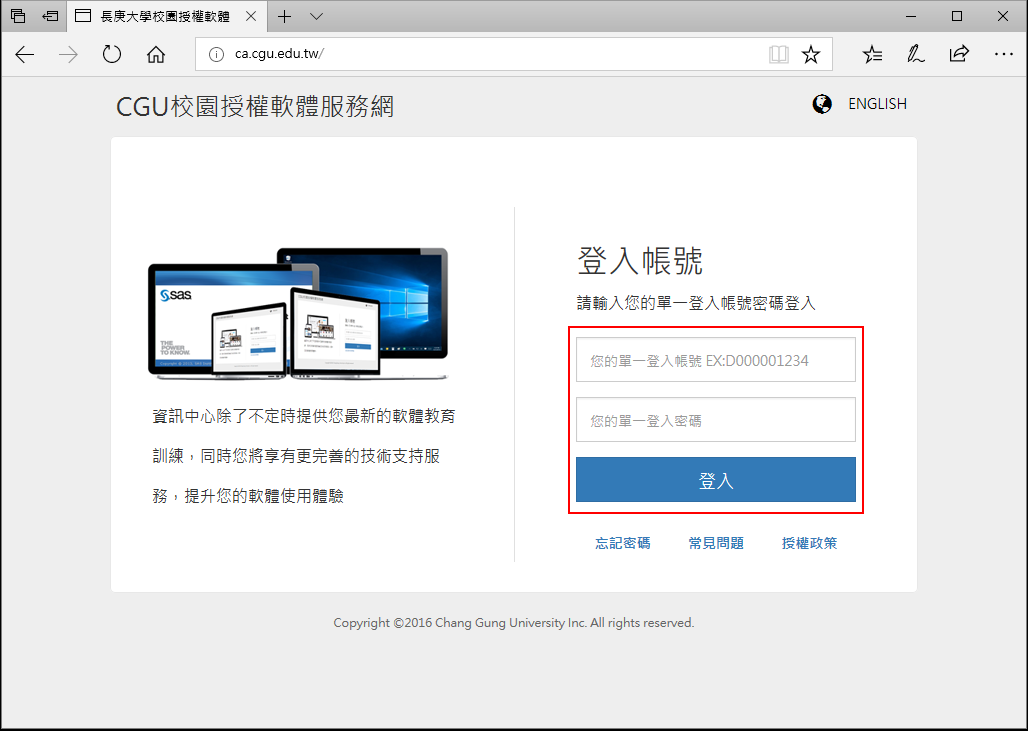Open Reading view book icon
Image resolution: width=1028 pixels, height=731 pixels.
(x=778, y=55)
